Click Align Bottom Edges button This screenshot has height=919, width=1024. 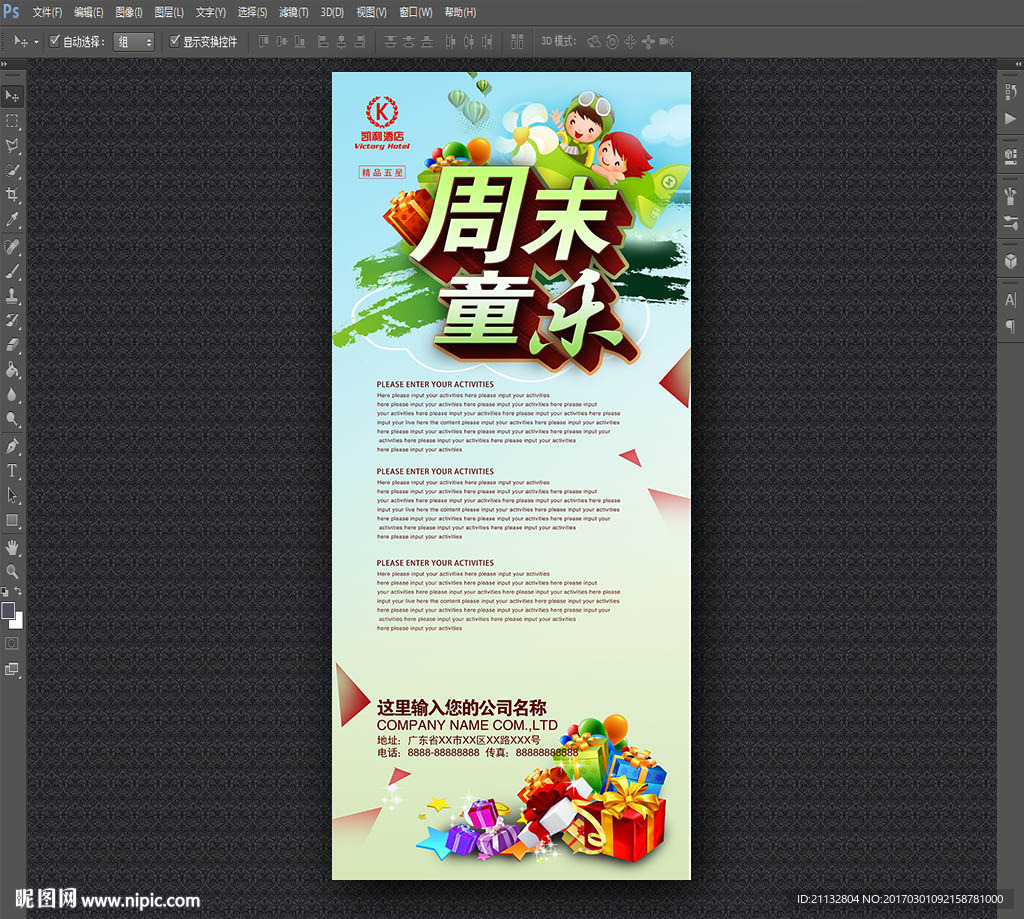300,42
